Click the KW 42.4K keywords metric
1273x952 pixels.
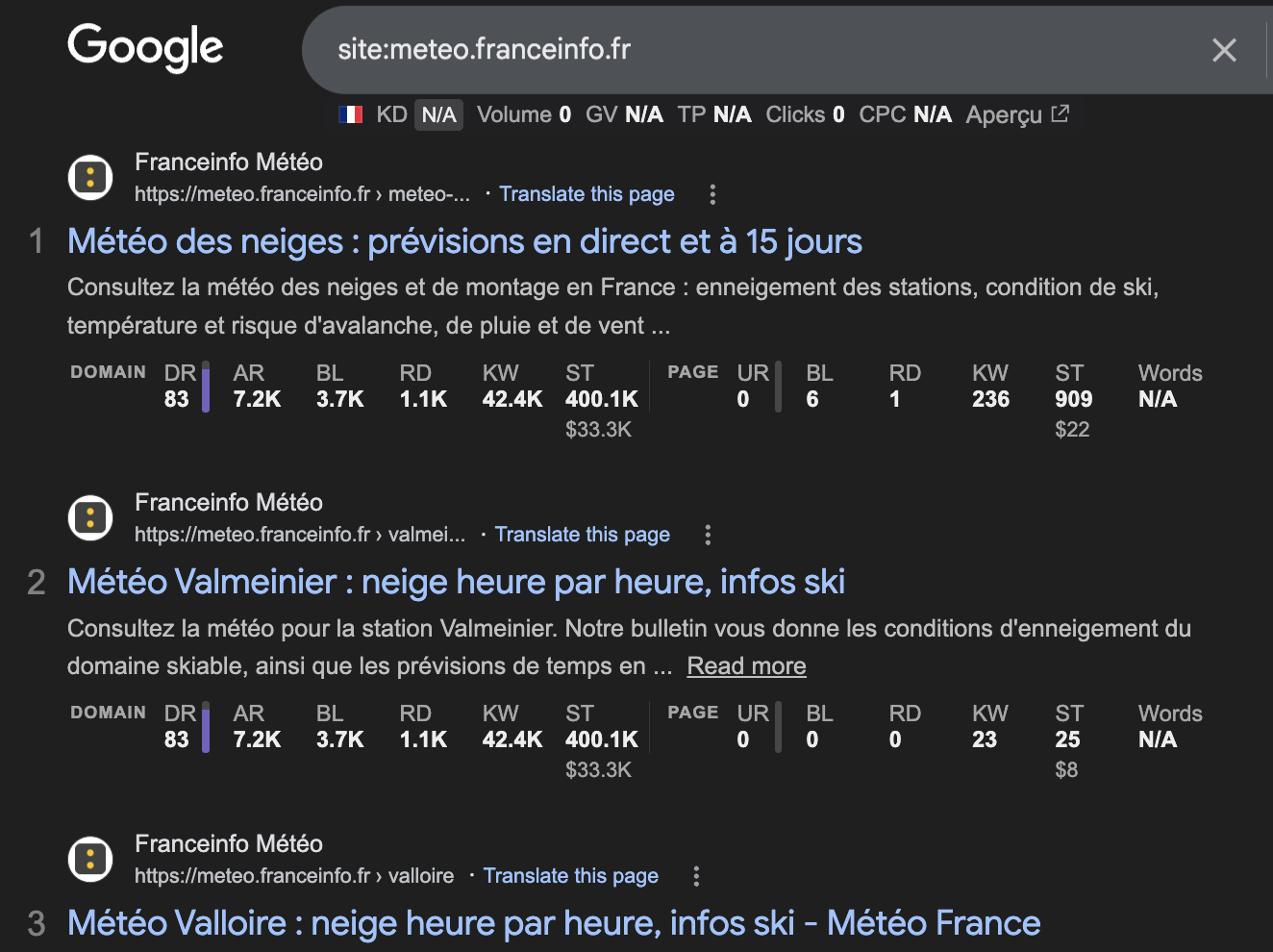point(510,385)
